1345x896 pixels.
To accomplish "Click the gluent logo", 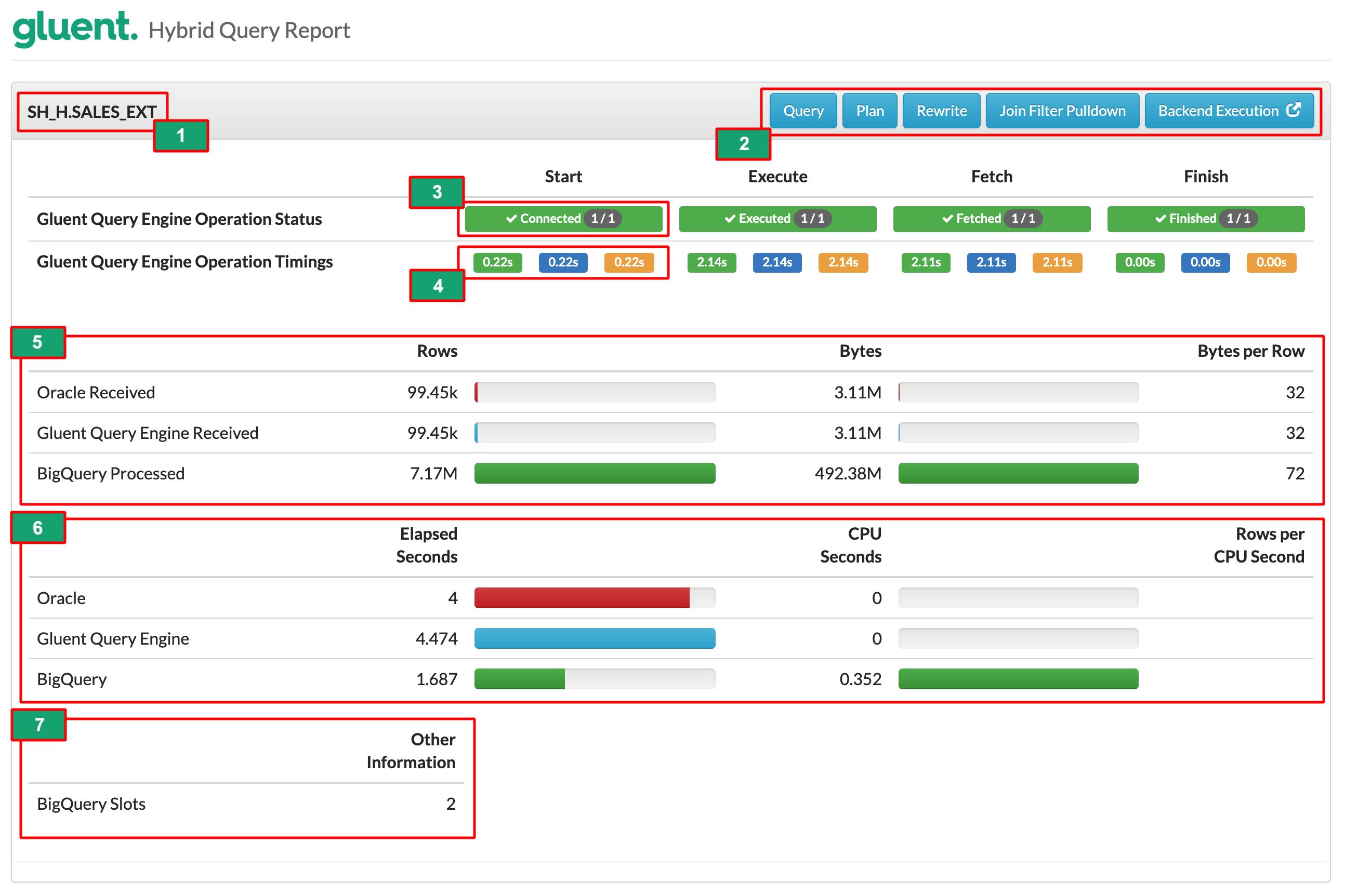I will [75, 29].
